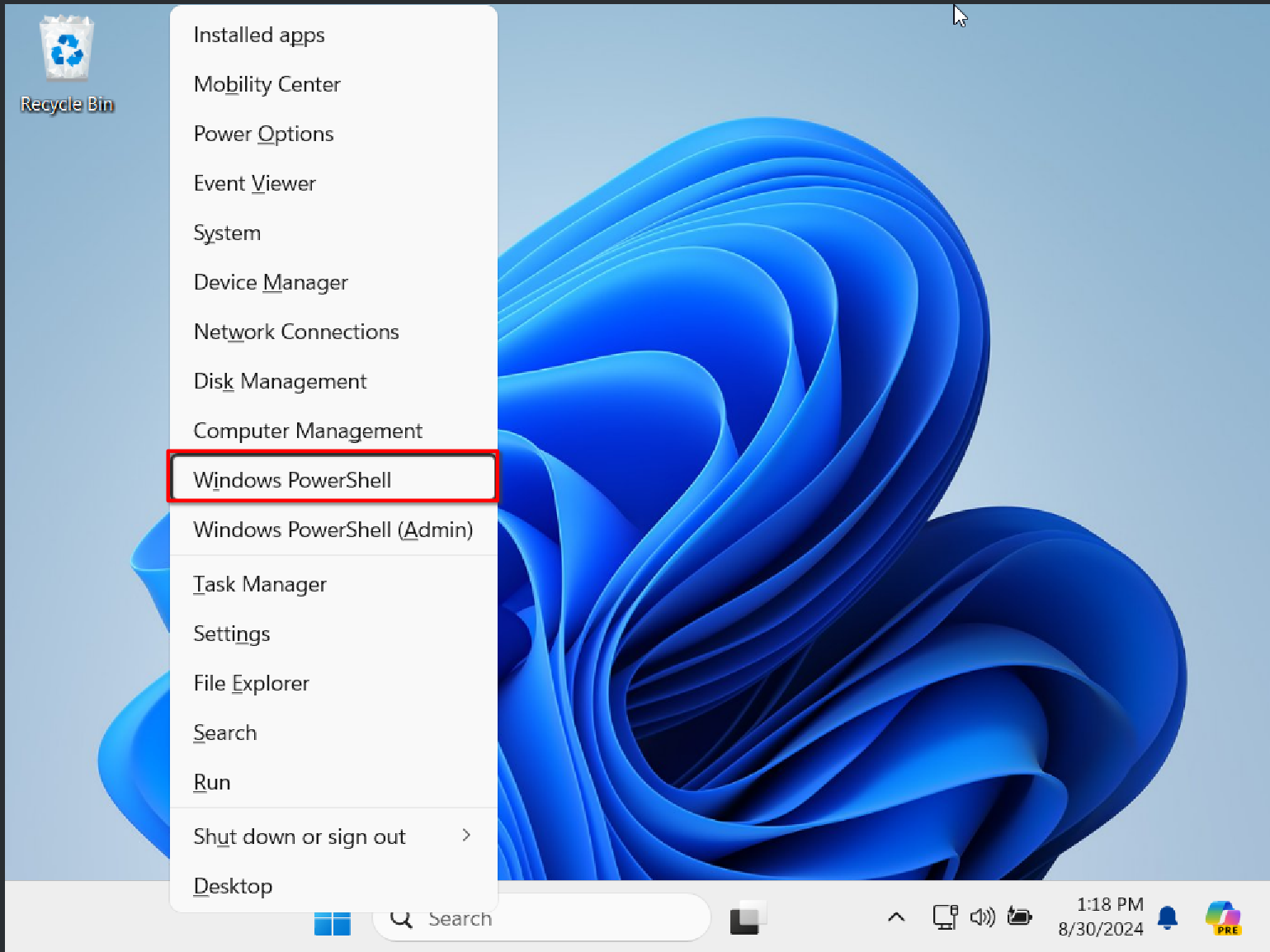The width and height of the screenshot is (1270, 952).
Task: Open Task Manager from the context menu
Action: tap(260, 584)
